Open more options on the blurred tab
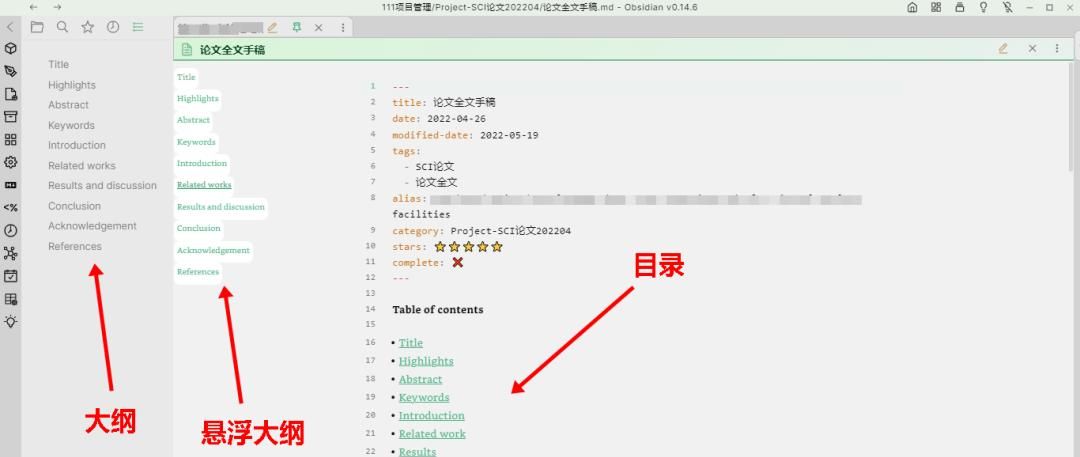The width and height of the screenshot is (1080, 457). pos(343,28)
